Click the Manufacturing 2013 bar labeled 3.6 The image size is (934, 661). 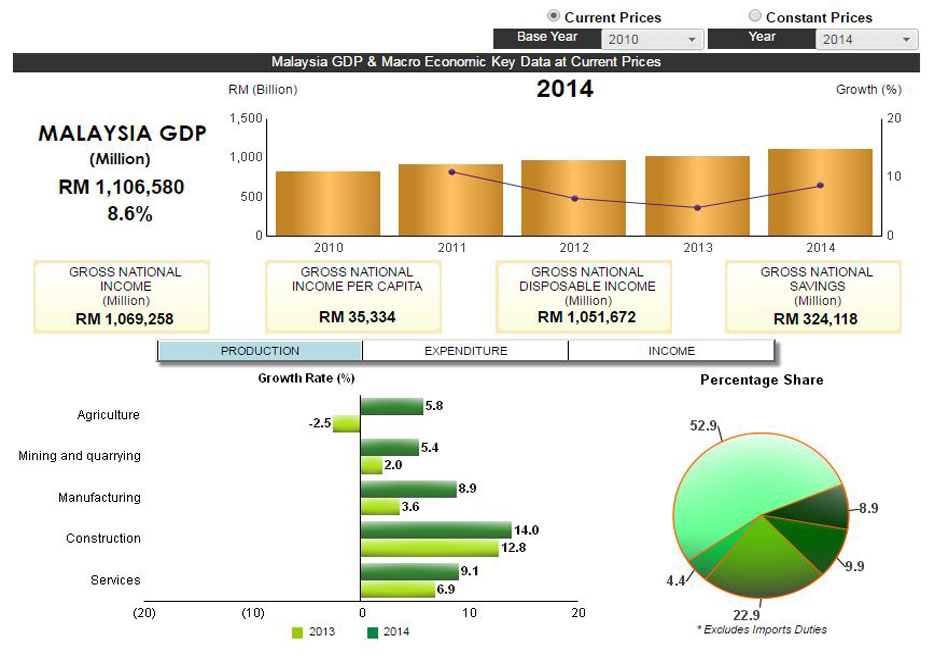pos(380,507)
